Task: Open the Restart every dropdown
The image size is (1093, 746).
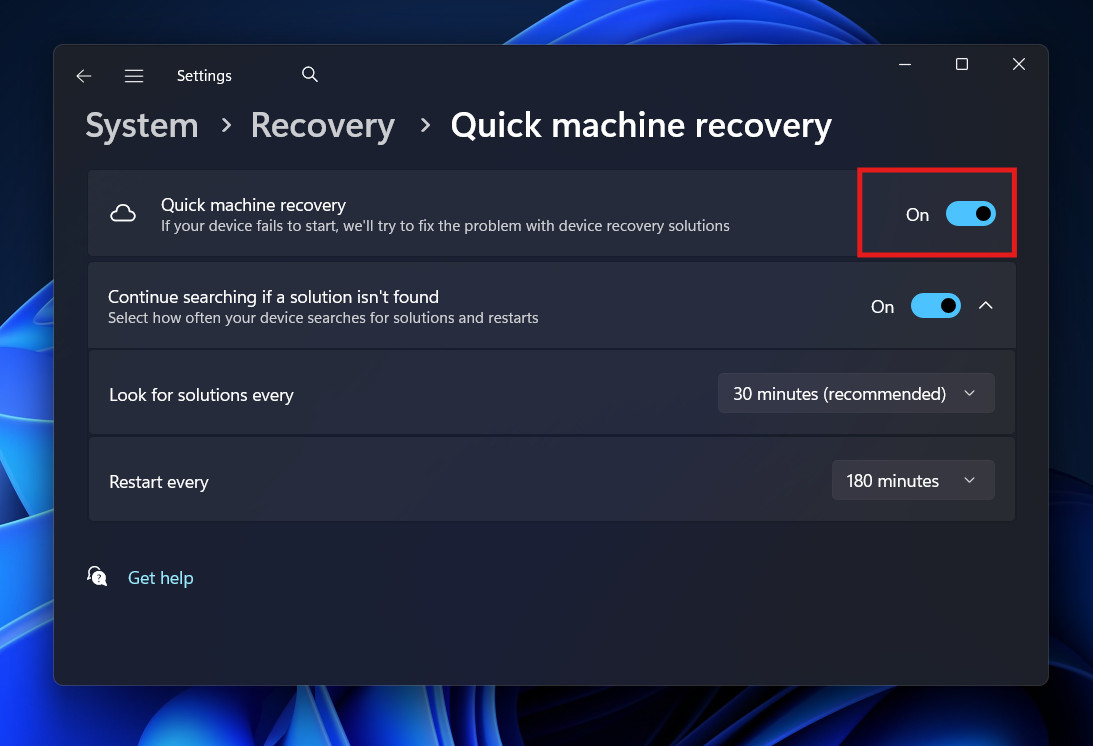Action: click(913, 480)
